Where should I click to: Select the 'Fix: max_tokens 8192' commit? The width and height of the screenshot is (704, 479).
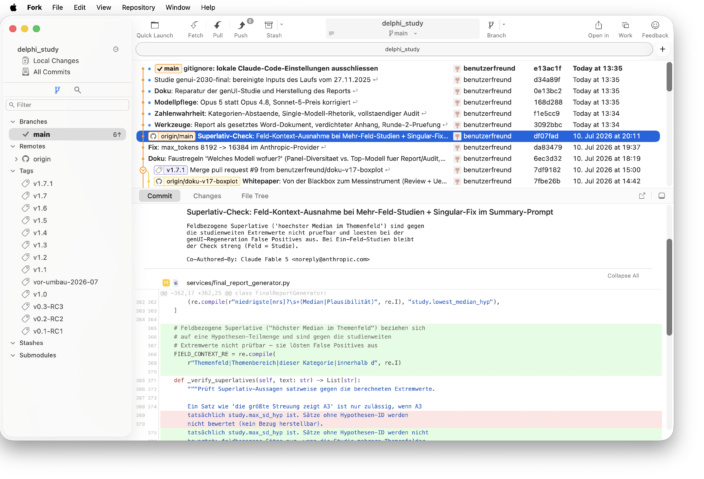[398, 147]
